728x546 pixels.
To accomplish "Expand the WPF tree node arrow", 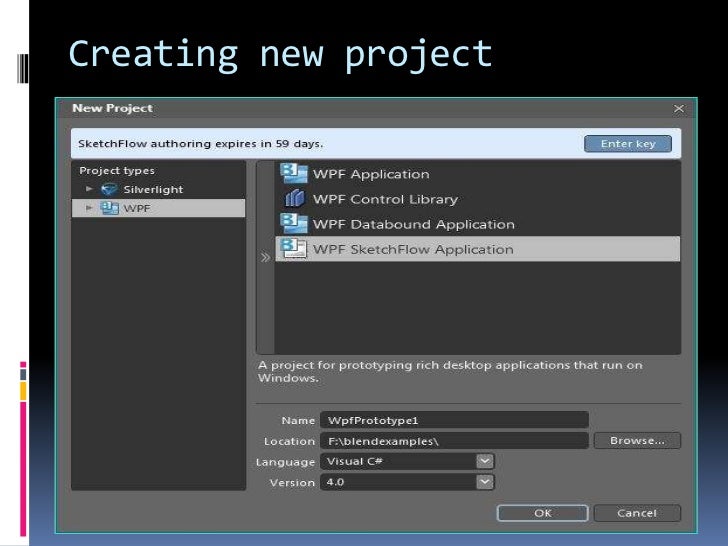I will (89, 208).
